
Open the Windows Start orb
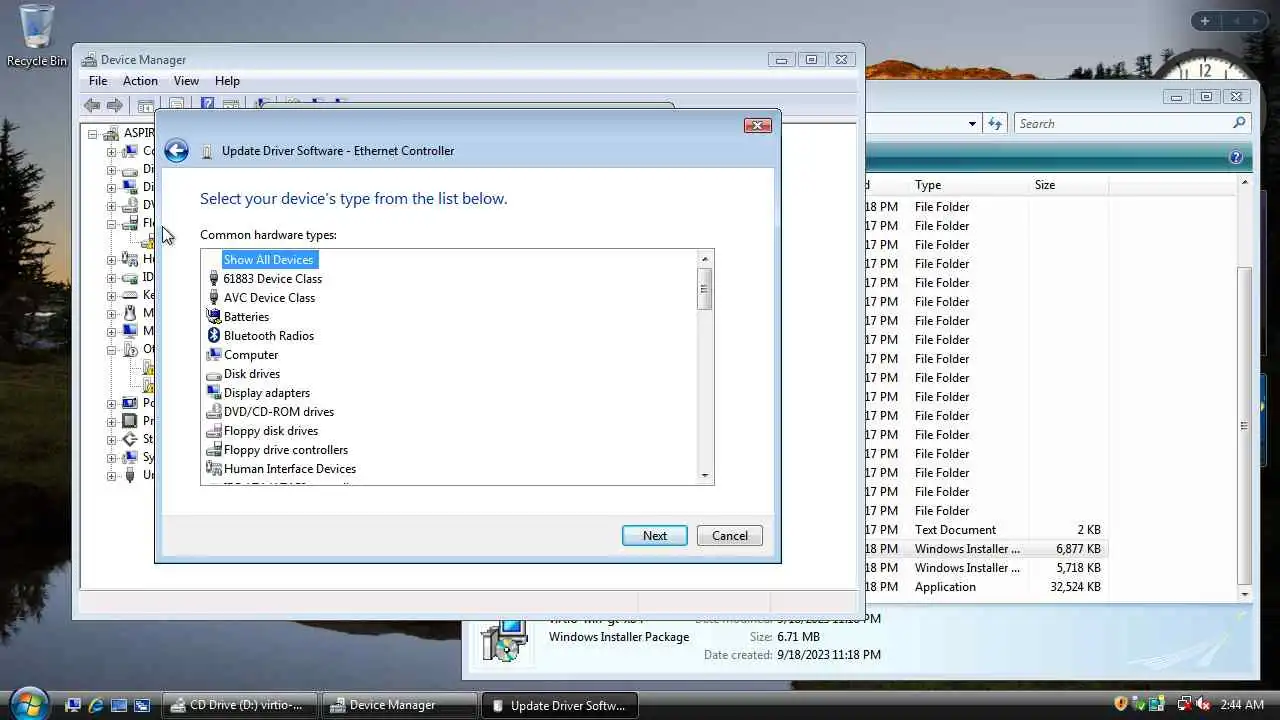click(28, 704)
